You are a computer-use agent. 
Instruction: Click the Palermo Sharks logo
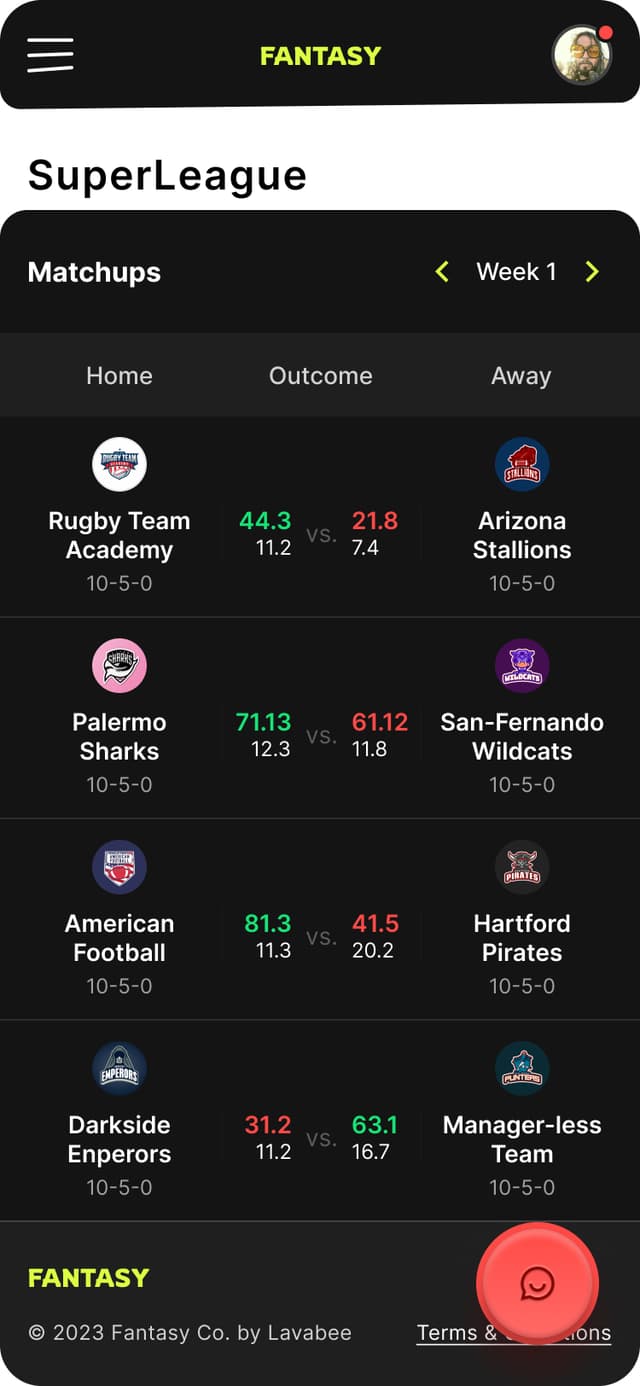119,665
